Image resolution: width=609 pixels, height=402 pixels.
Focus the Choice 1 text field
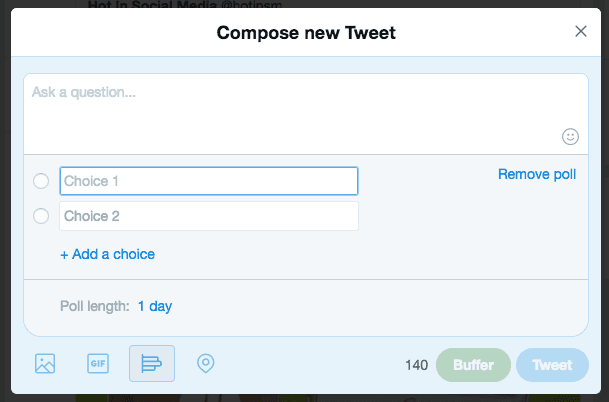tap(208, 181)
